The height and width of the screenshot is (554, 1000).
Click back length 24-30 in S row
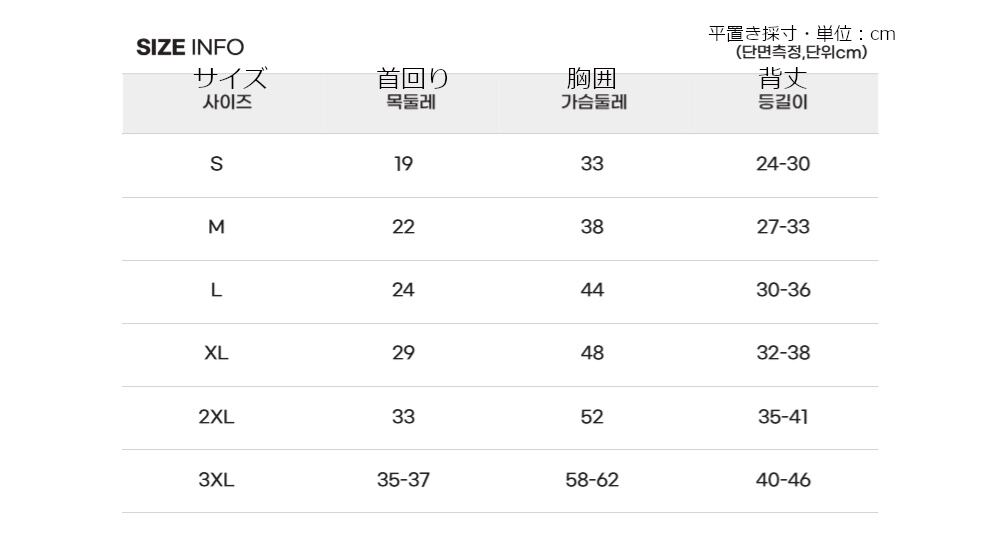tap(783, 164)
